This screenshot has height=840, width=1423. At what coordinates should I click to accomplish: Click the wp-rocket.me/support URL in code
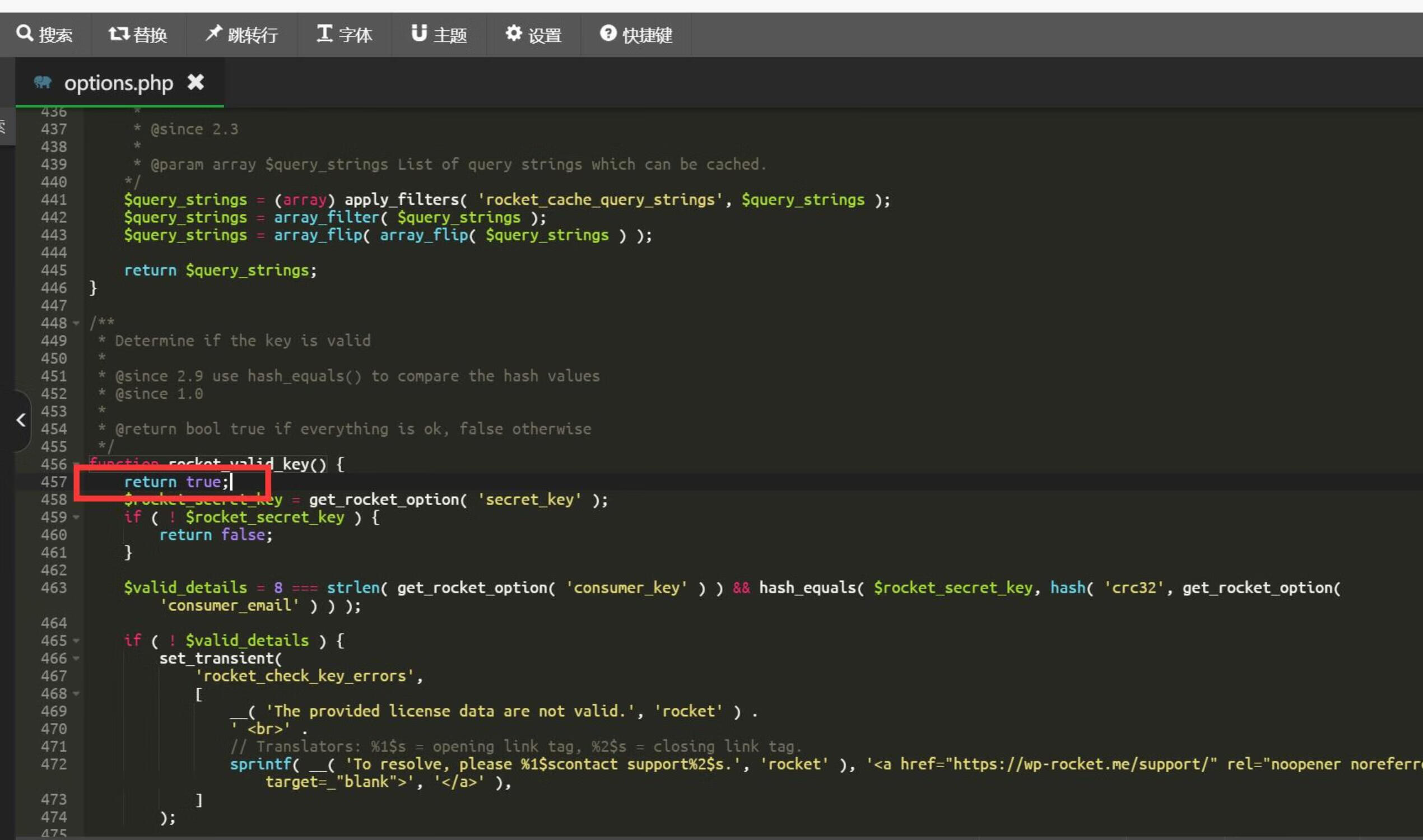tap(1081, 765)
